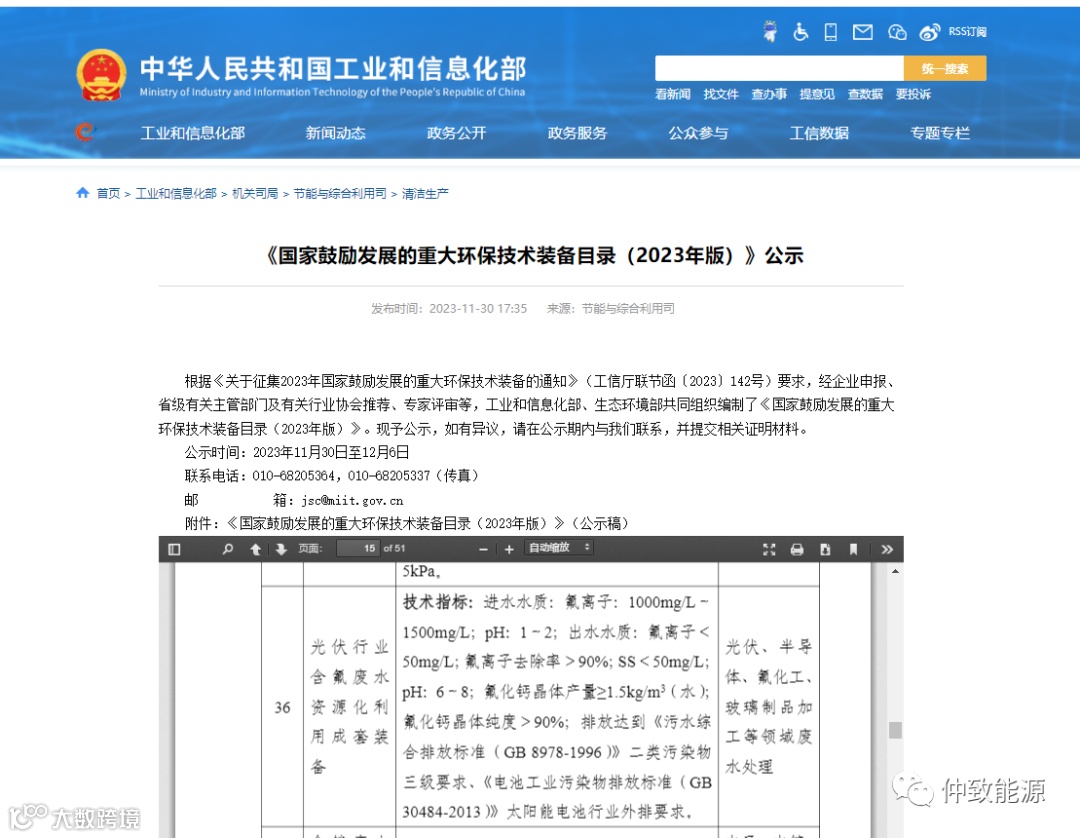Go to 首页 breadcrumb link
Viewport: 1080px width, 838px height.
pyautogui.click(x=108, y=193)
